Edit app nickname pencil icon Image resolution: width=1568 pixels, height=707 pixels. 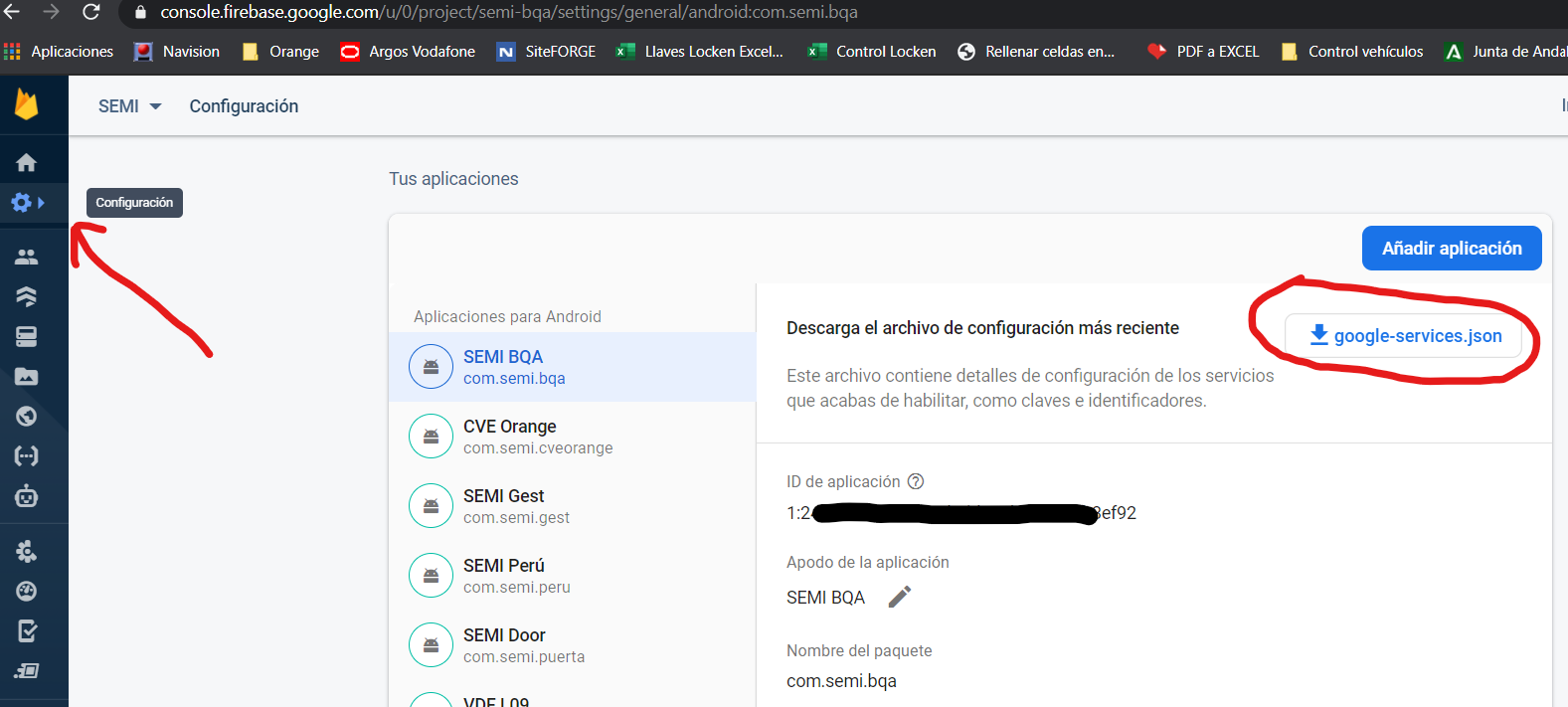[900, 597]
